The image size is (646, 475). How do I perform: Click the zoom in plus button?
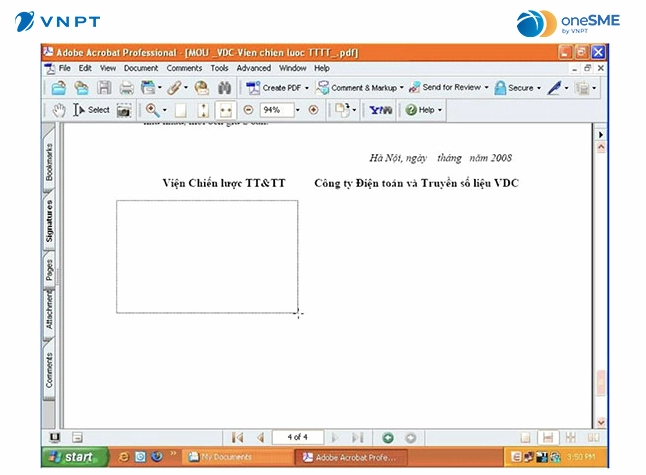(313, 110)
